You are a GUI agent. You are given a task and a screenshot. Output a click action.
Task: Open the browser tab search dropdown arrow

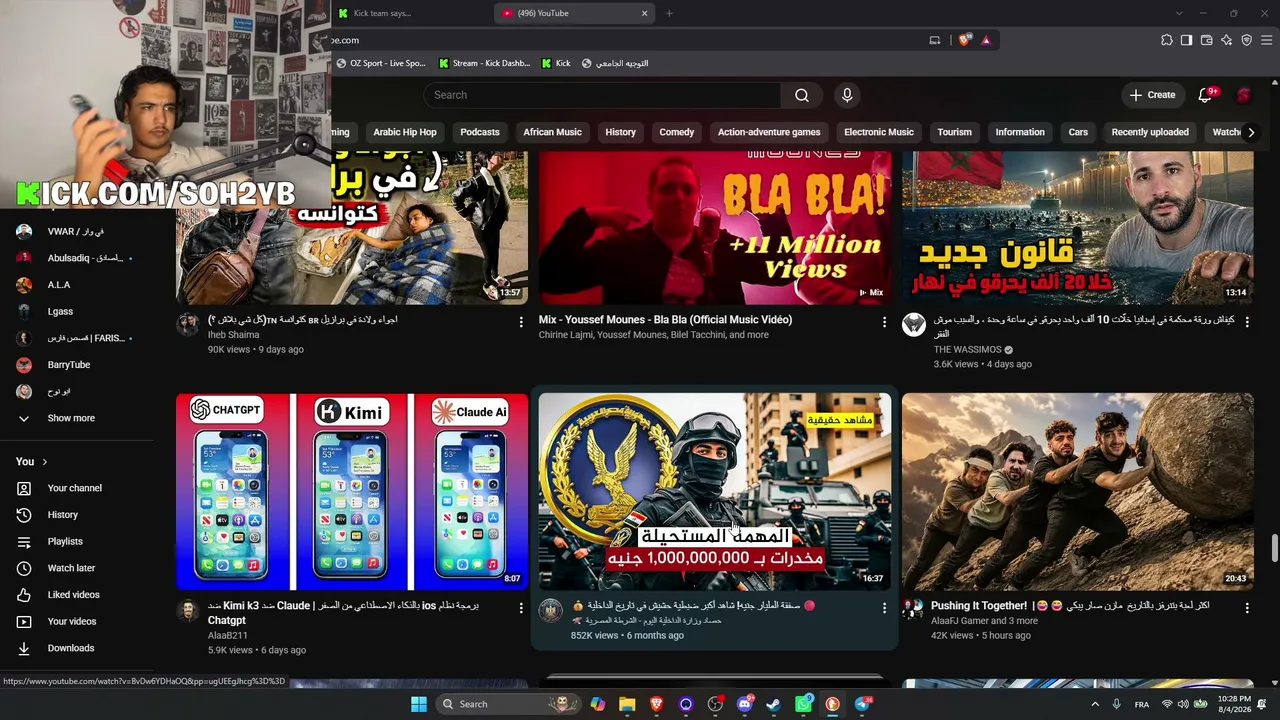click(x=1179, y=13)
